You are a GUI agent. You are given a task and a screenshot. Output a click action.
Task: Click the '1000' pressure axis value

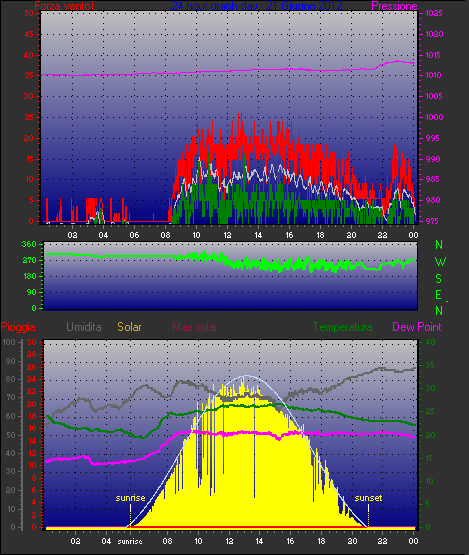click(x=434, y=117)
